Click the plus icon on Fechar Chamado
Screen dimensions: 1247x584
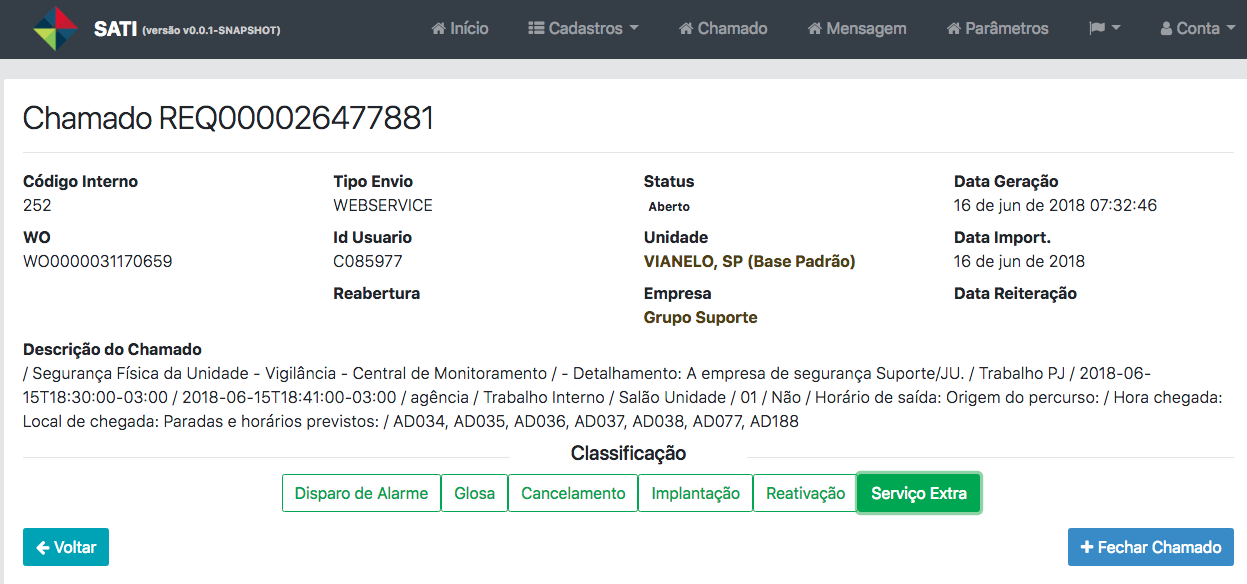(x=1087, y=547)
